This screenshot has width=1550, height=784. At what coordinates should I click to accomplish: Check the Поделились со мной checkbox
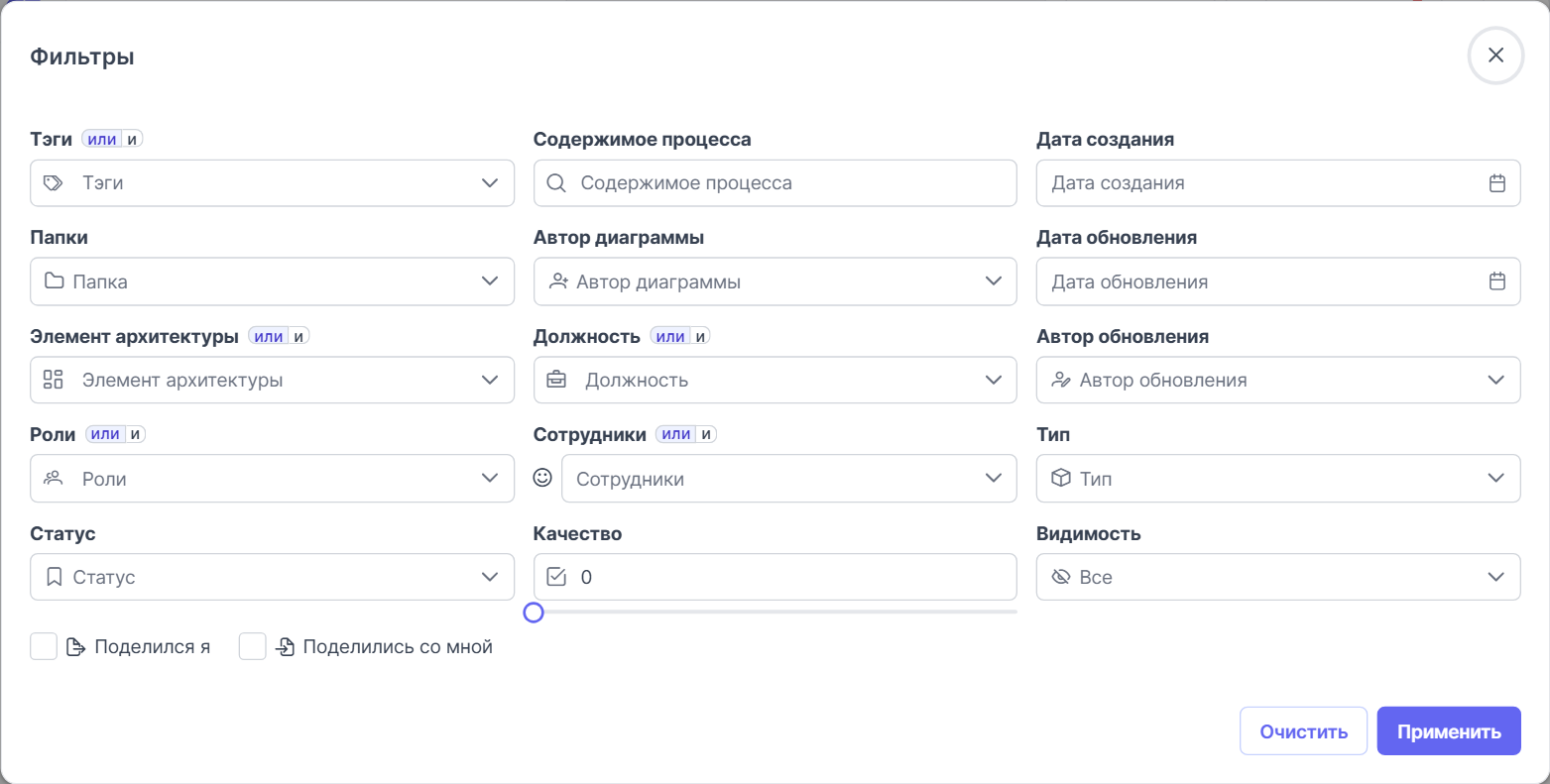pyautogui.click(x=253, y=647)
